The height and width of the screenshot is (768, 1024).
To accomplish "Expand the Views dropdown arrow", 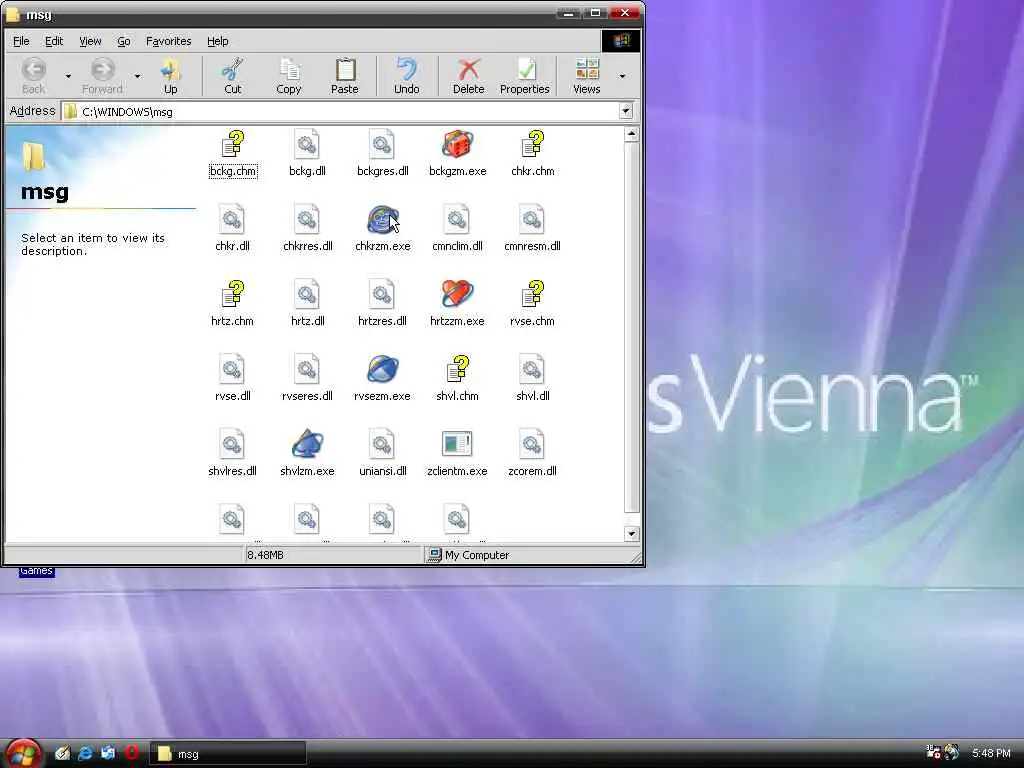I will click(x=622, y=76).
